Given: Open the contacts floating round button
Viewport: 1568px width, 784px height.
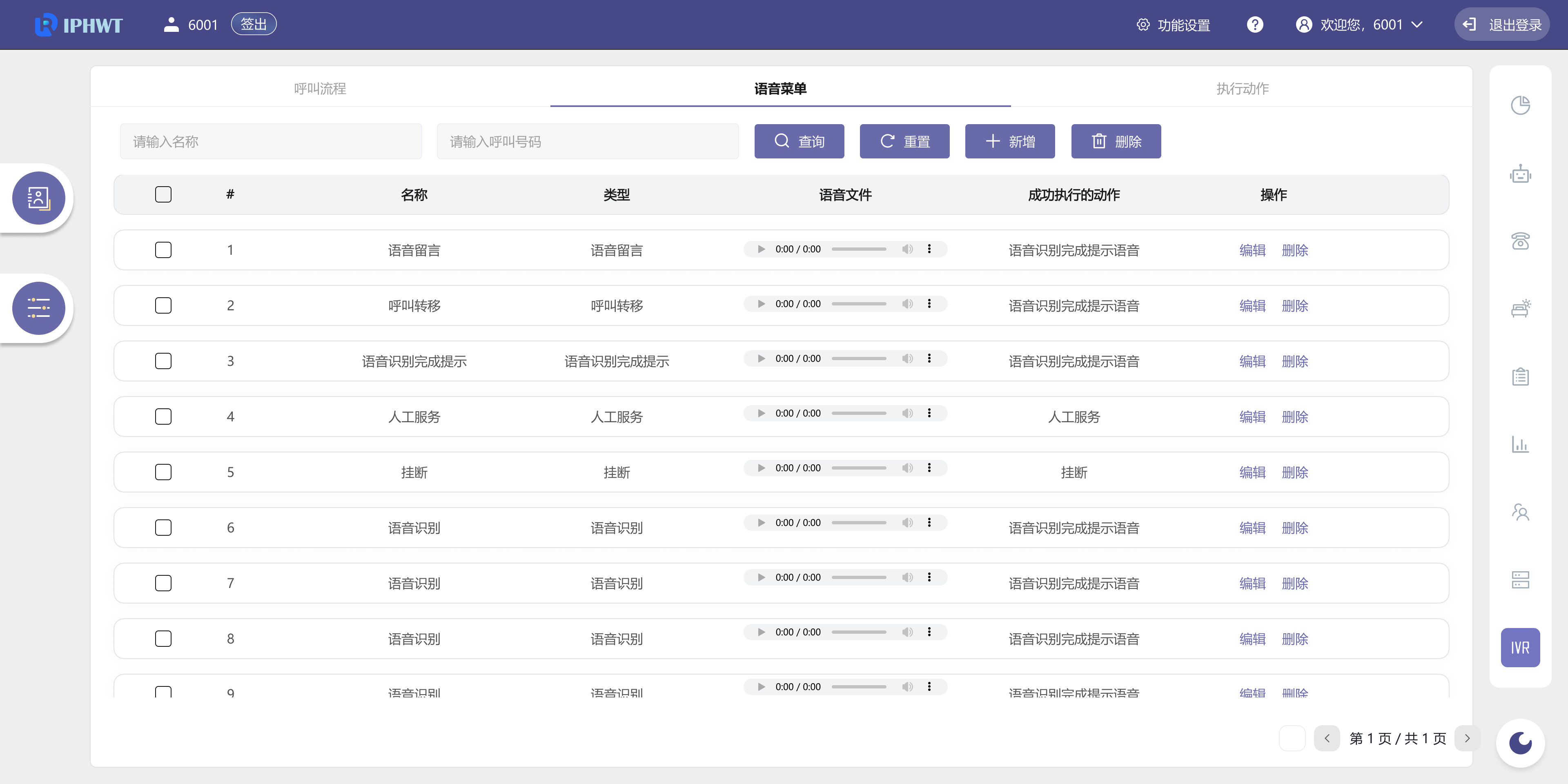Looking at the screenshot, I should pos(39,198).
